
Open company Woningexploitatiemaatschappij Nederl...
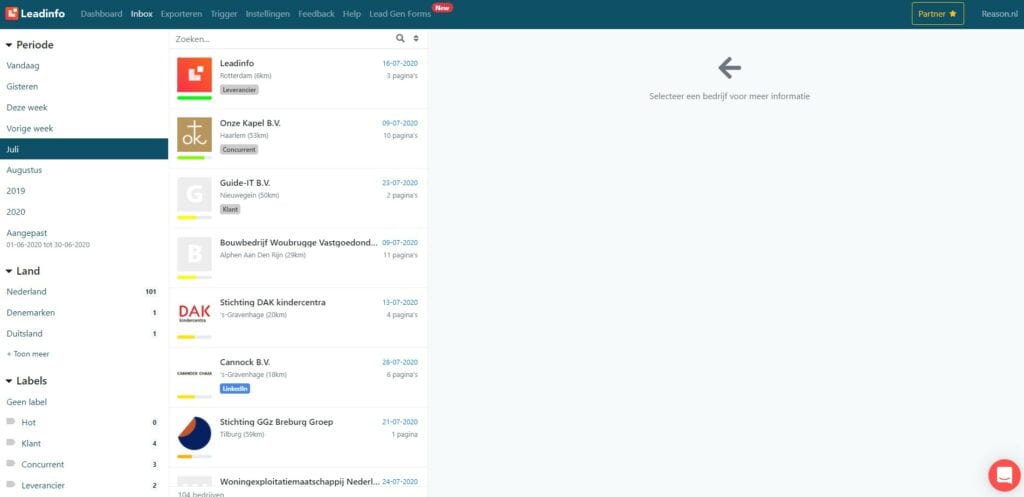coord(300,481)
